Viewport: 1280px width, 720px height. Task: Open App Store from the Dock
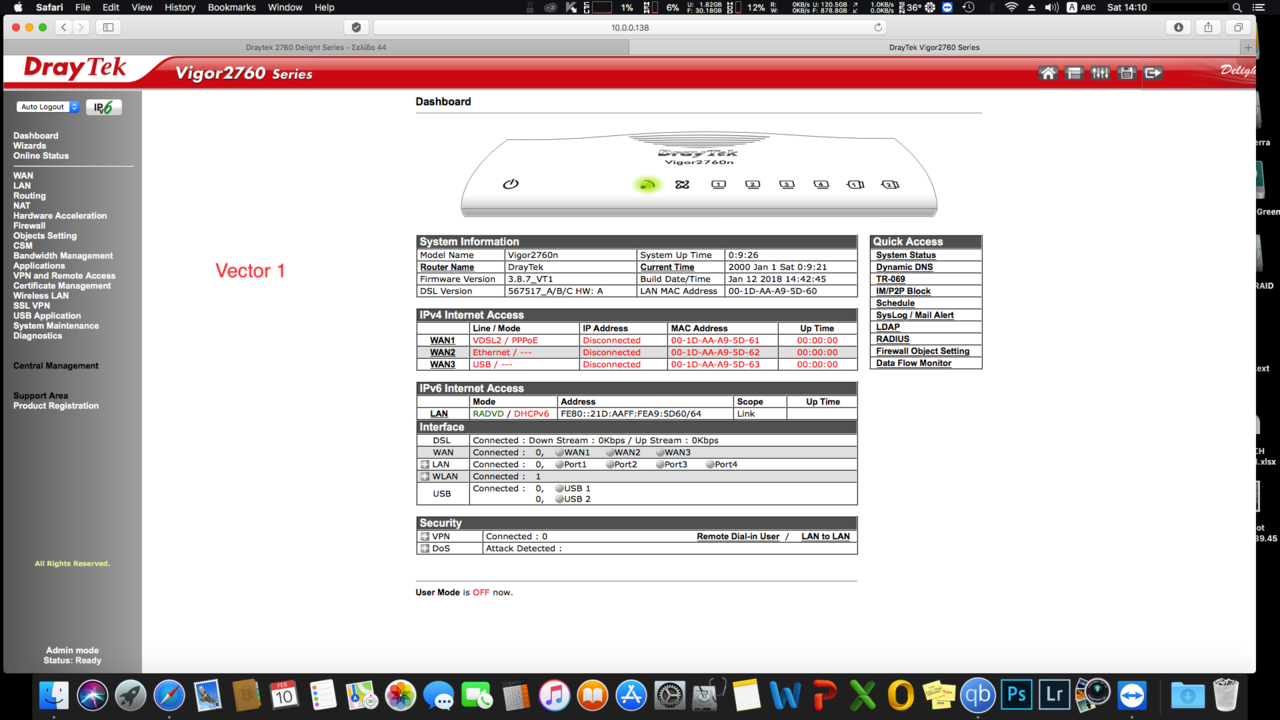click(631, 694)
